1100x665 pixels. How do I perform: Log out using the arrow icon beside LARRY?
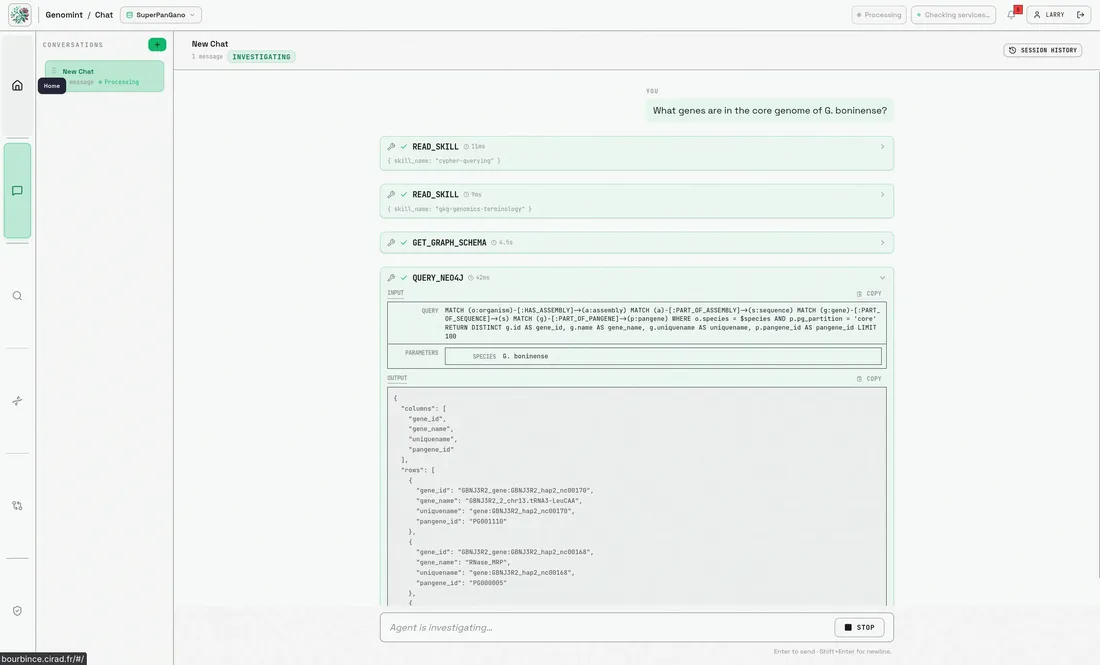click(x=1081, y=15)
